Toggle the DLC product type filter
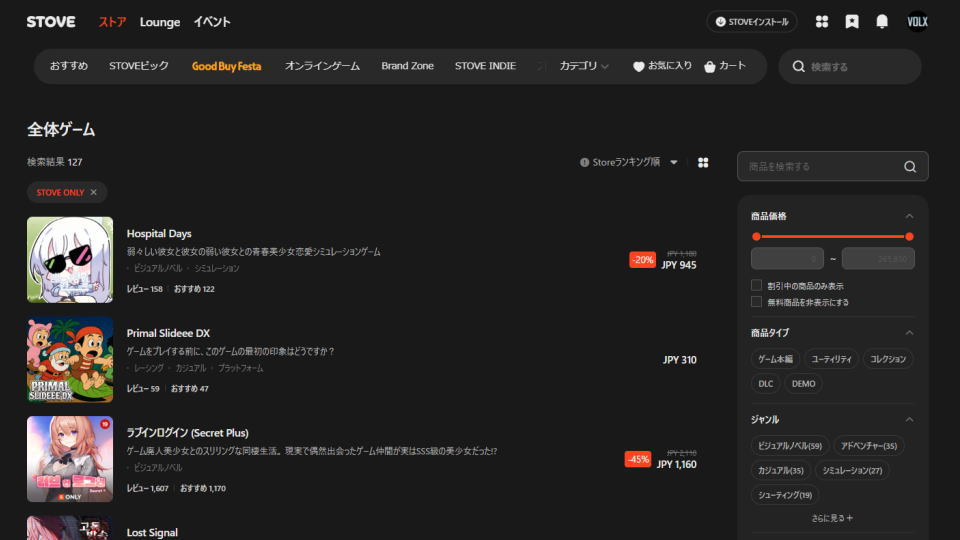 (765, 384)
